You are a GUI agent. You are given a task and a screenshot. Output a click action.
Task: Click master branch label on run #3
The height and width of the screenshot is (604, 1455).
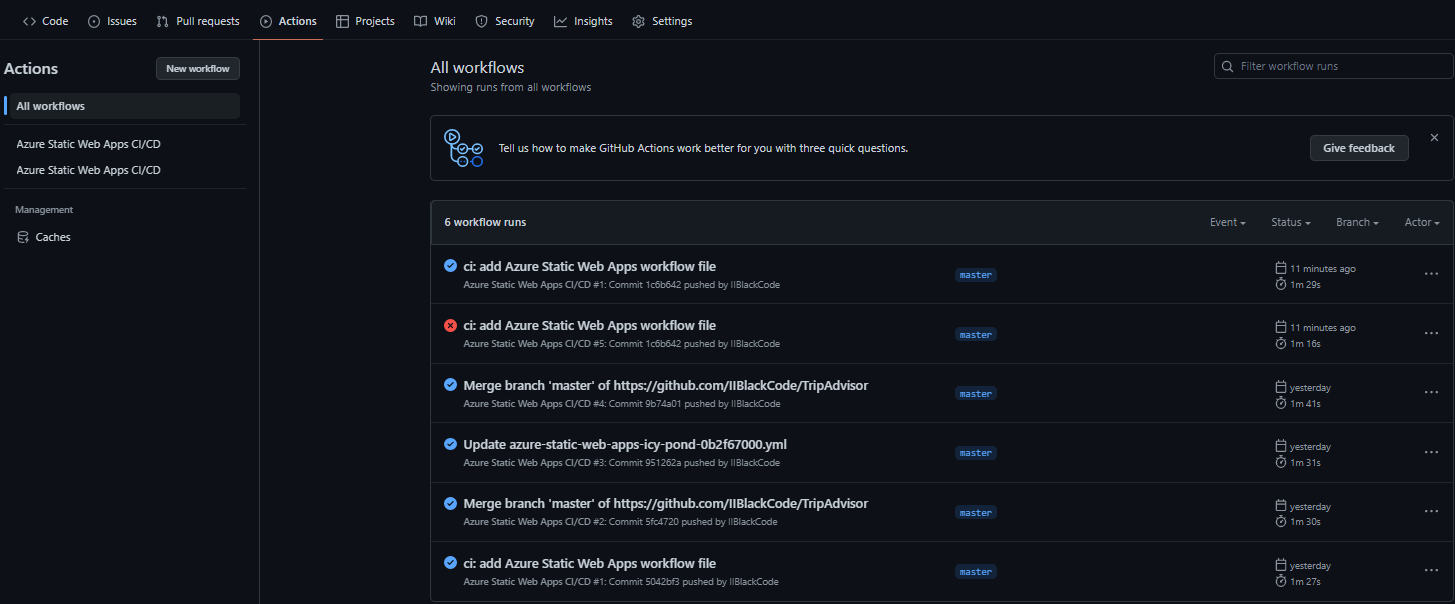(976, 453)
